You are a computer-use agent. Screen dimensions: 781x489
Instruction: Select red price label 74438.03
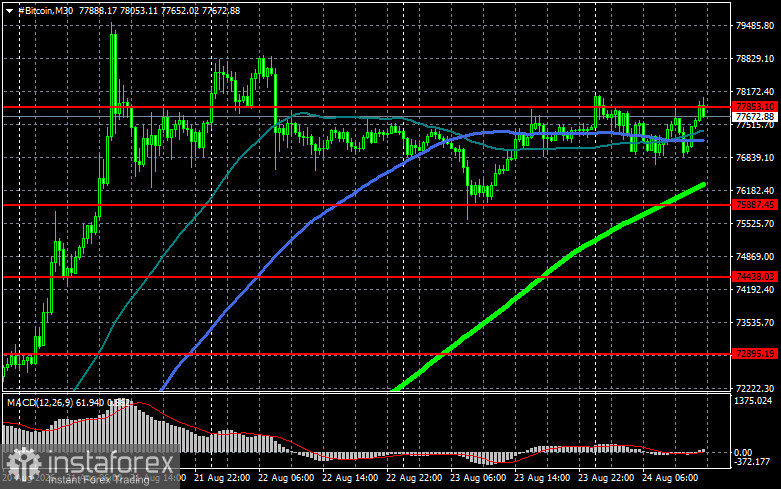755,276
